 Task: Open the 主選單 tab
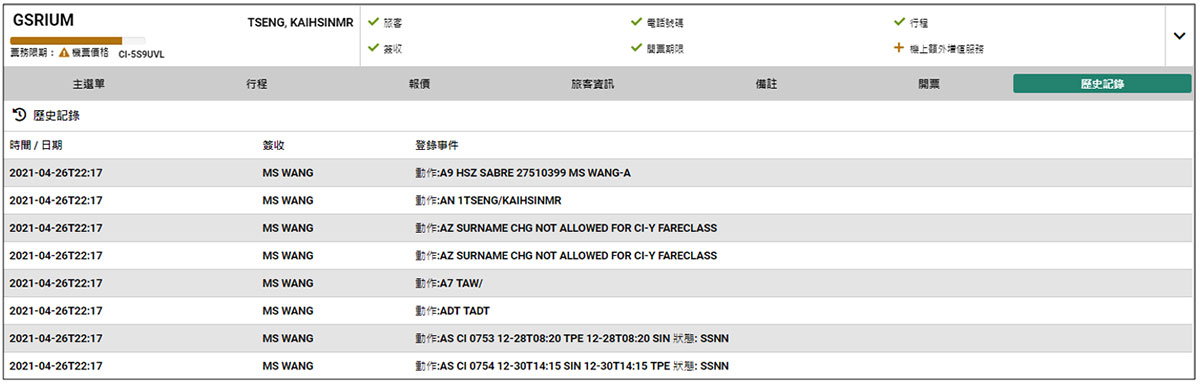pos(89,84)
